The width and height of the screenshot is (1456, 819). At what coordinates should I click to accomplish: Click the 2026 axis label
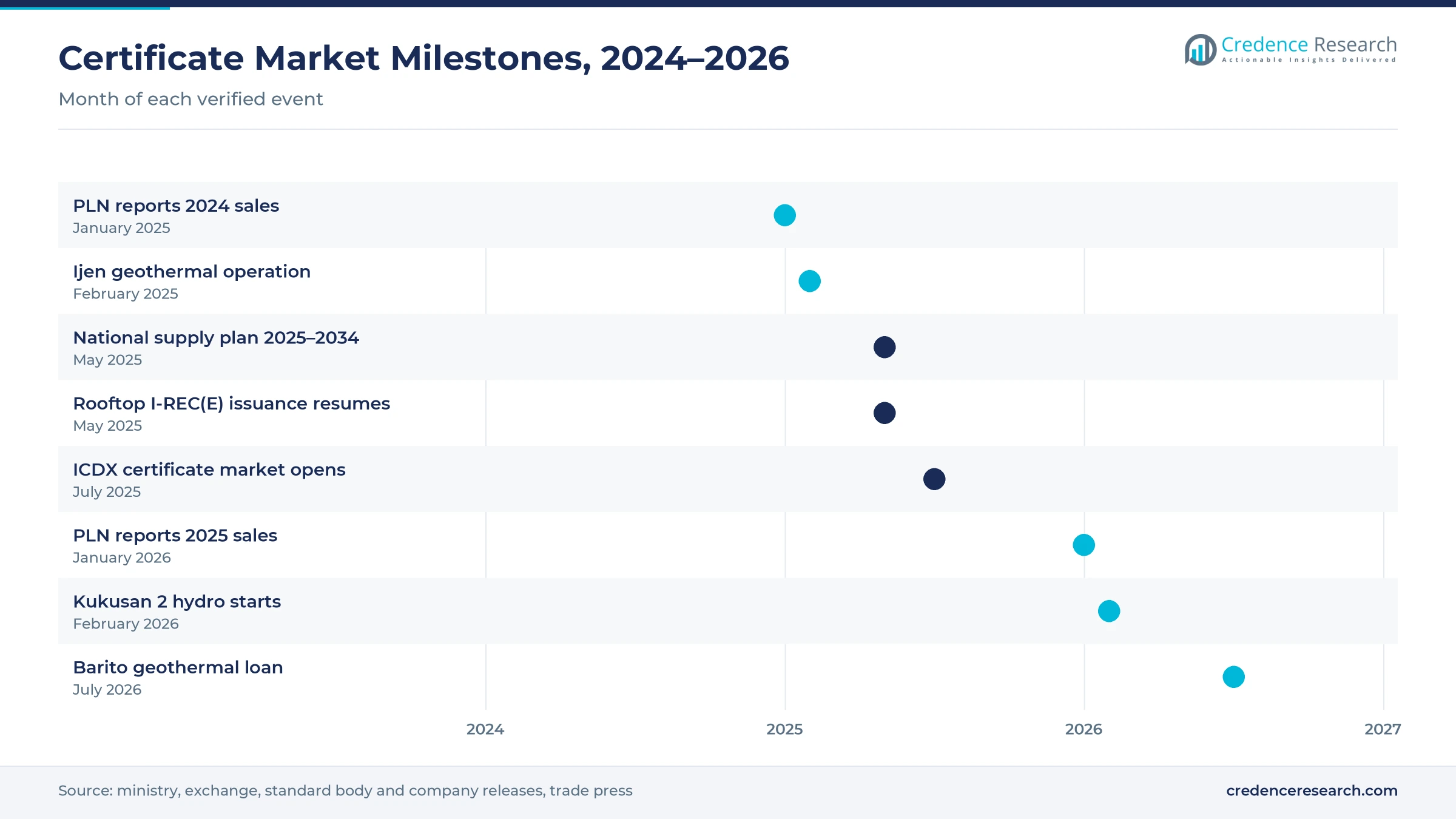point(1084,729)
